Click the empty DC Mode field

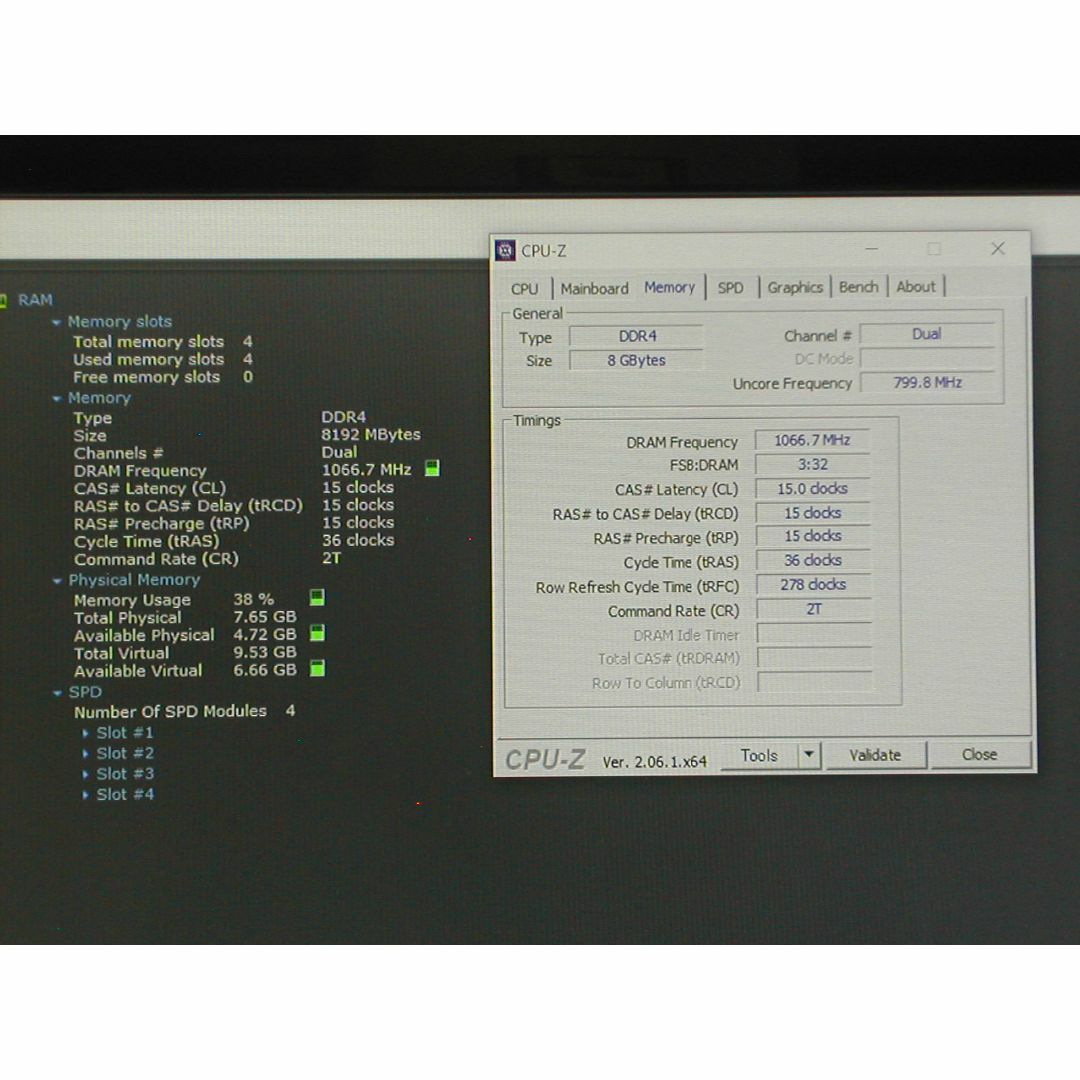(x=926, y=358)
